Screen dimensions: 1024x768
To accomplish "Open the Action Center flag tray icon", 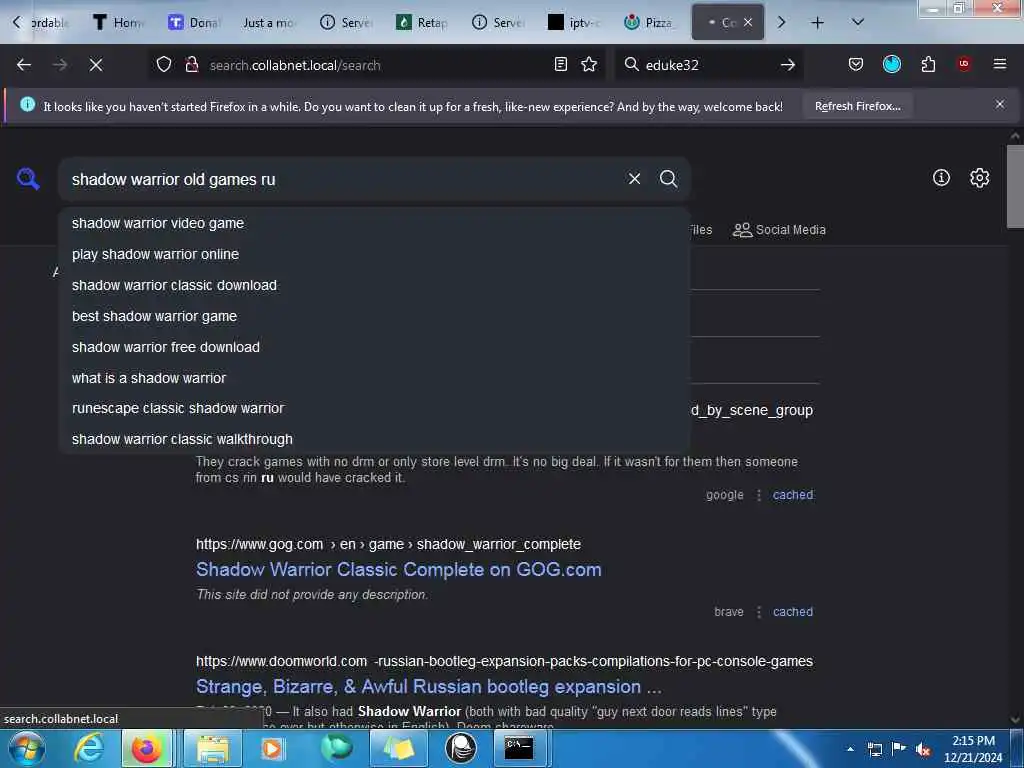I will [899, 748].
